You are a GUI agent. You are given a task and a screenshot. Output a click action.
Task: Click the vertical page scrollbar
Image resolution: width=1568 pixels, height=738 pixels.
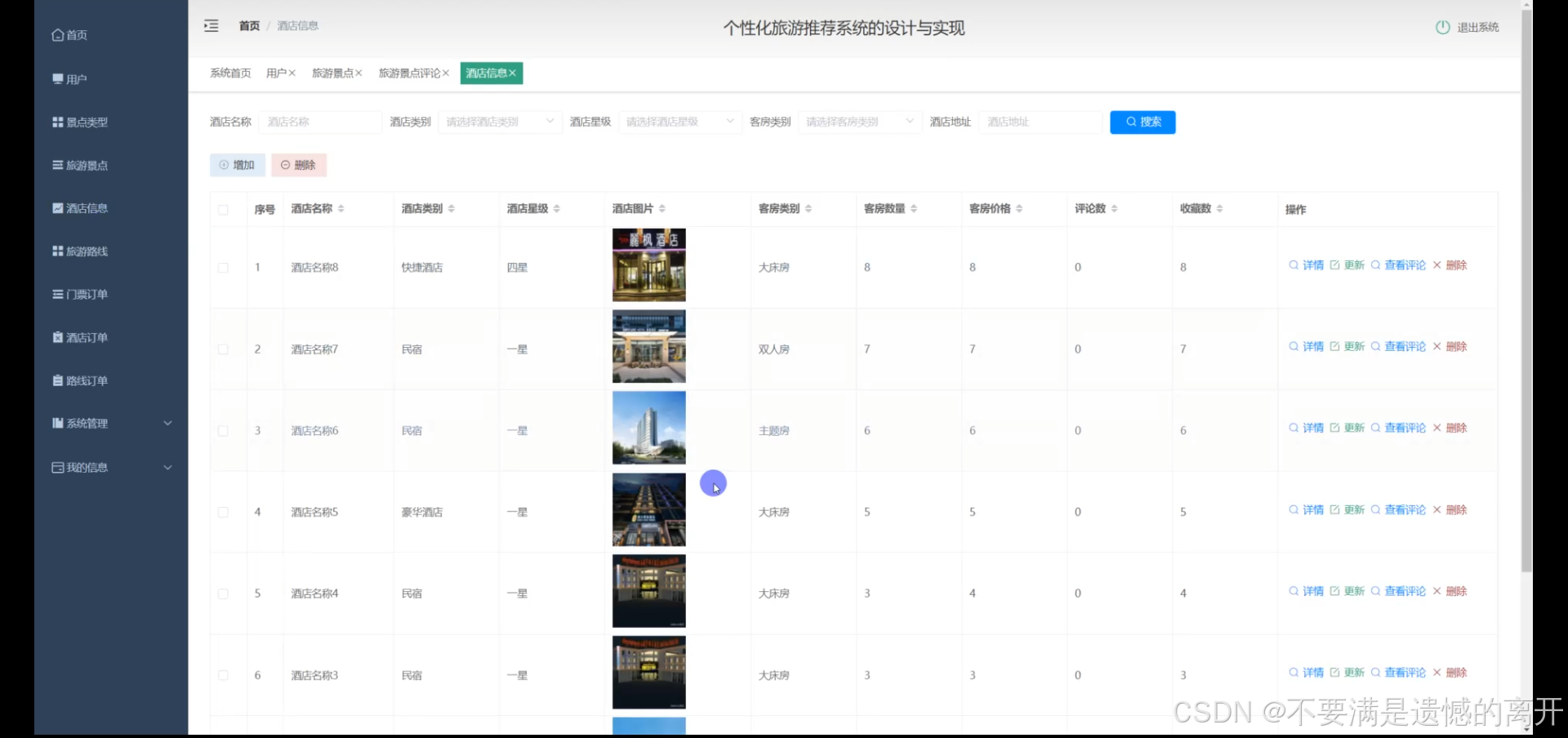click(x=1526, y=290)
